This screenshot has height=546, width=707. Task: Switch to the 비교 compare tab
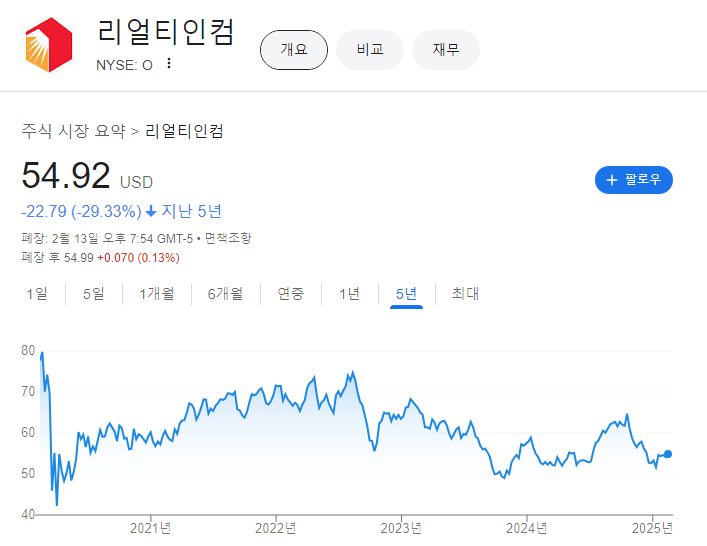point(370,50)
